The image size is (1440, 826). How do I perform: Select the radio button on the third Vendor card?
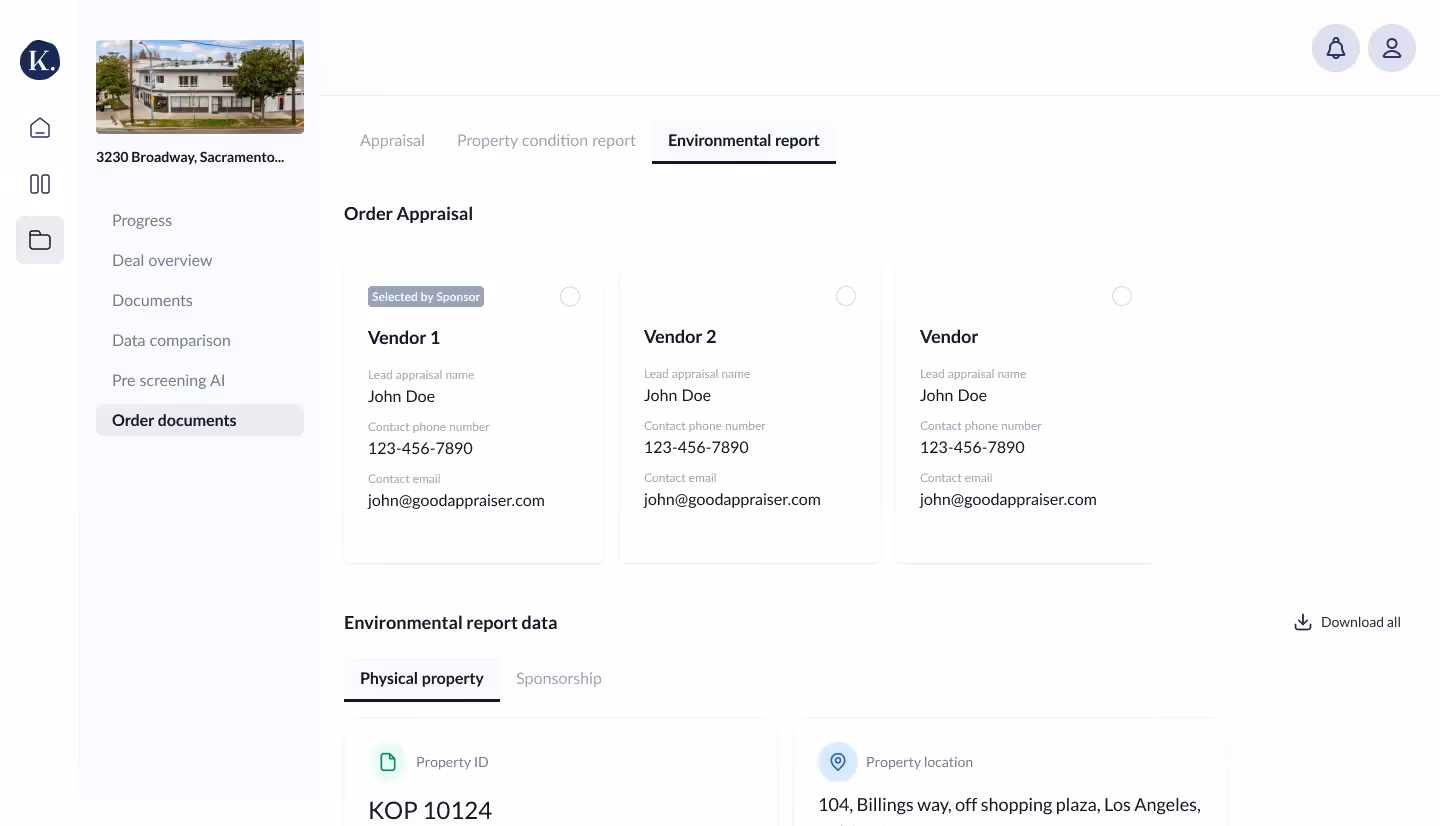coord(1122,296)
